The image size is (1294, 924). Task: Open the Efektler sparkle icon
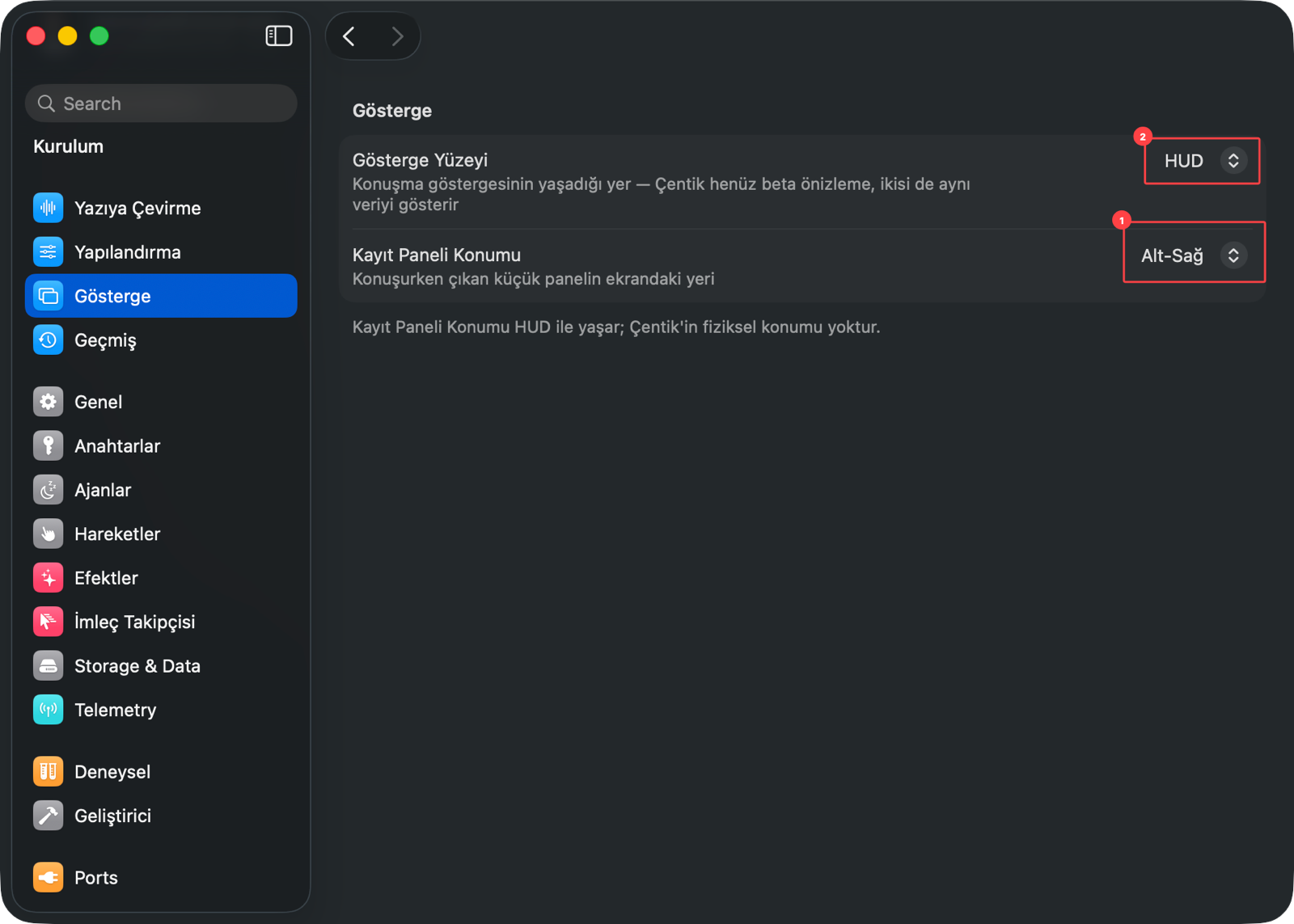click(49, 578)
